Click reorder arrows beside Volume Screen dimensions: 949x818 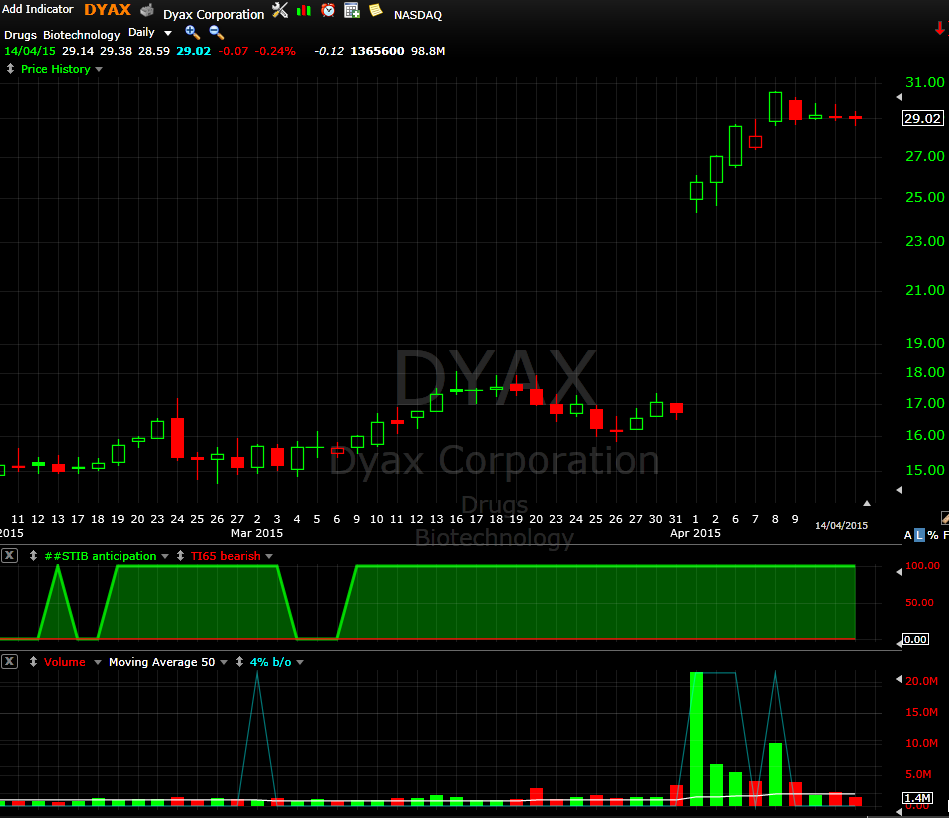(33, 661)
